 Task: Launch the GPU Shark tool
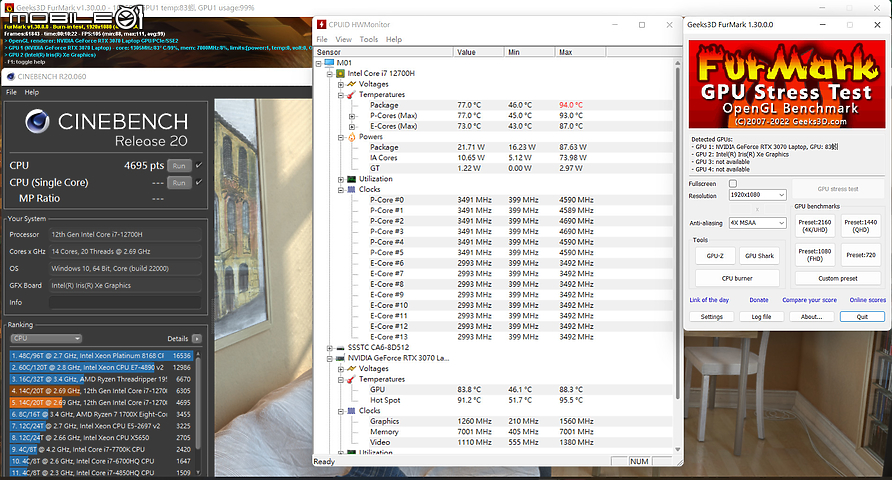point(759,256)
